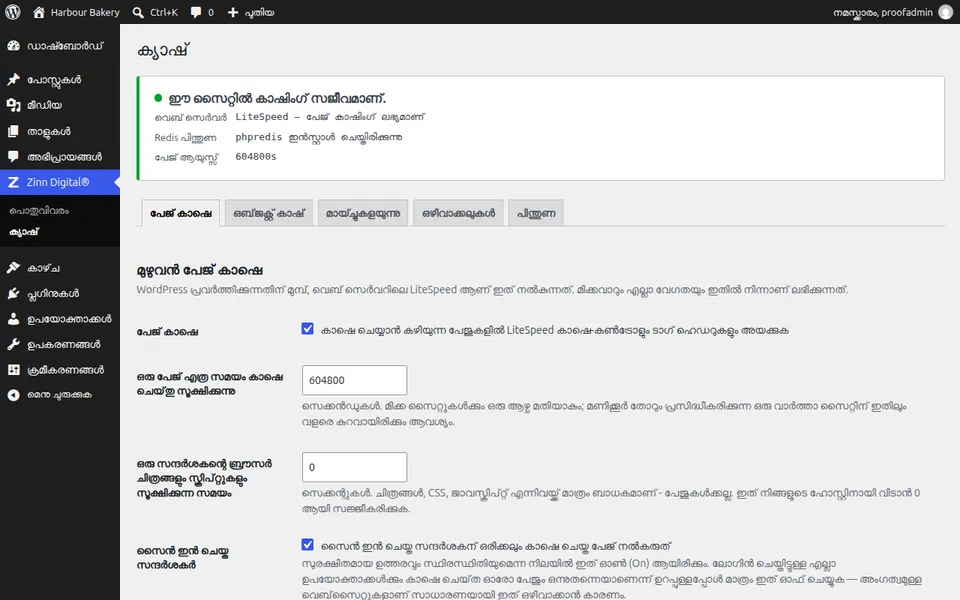Click the Comments icon in the sidebar
This screenshot has width=960, height=600.
(13, 157)
